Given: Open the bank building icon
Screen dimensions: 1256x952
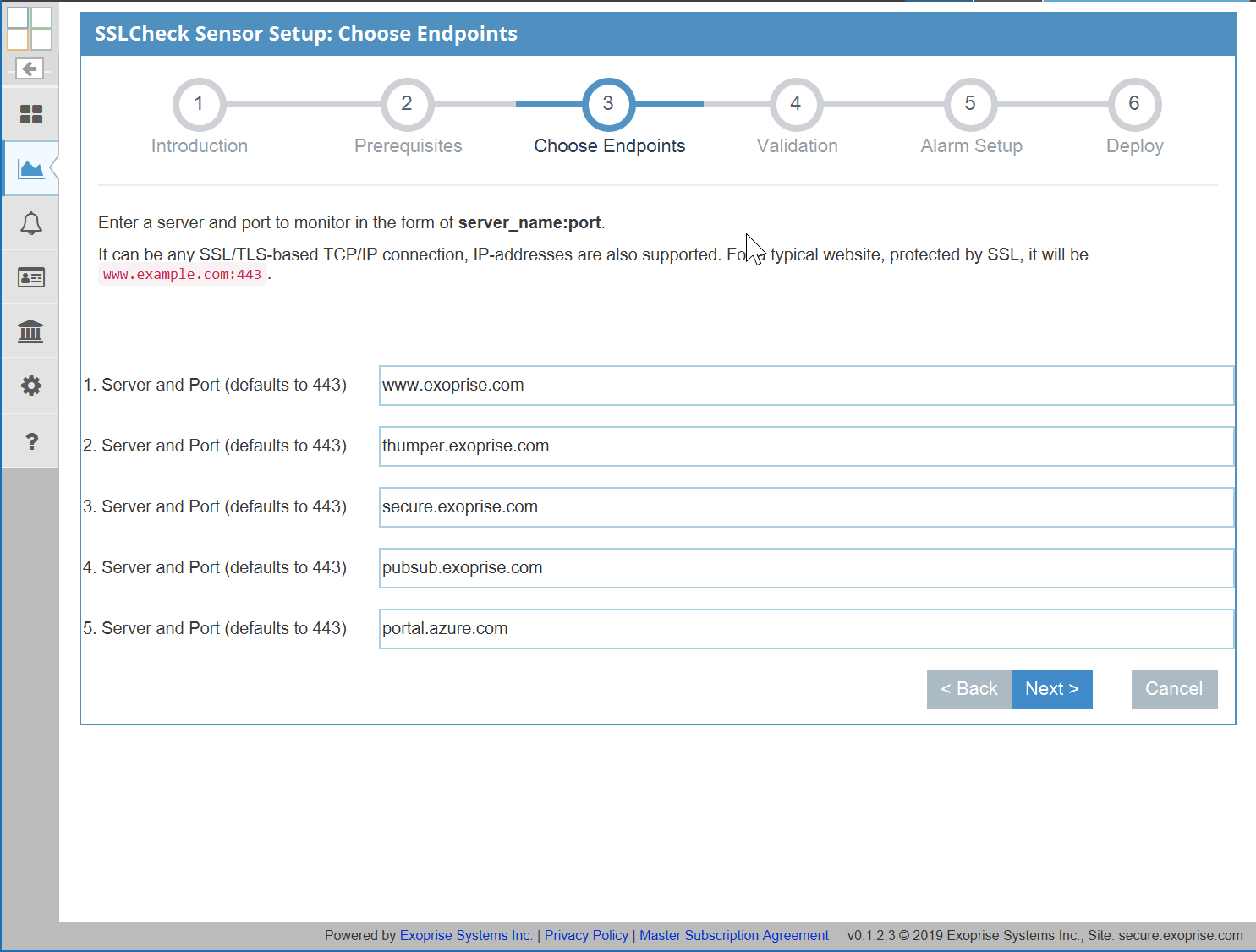Looking at the screenshot, I should (x=30, y=331).
